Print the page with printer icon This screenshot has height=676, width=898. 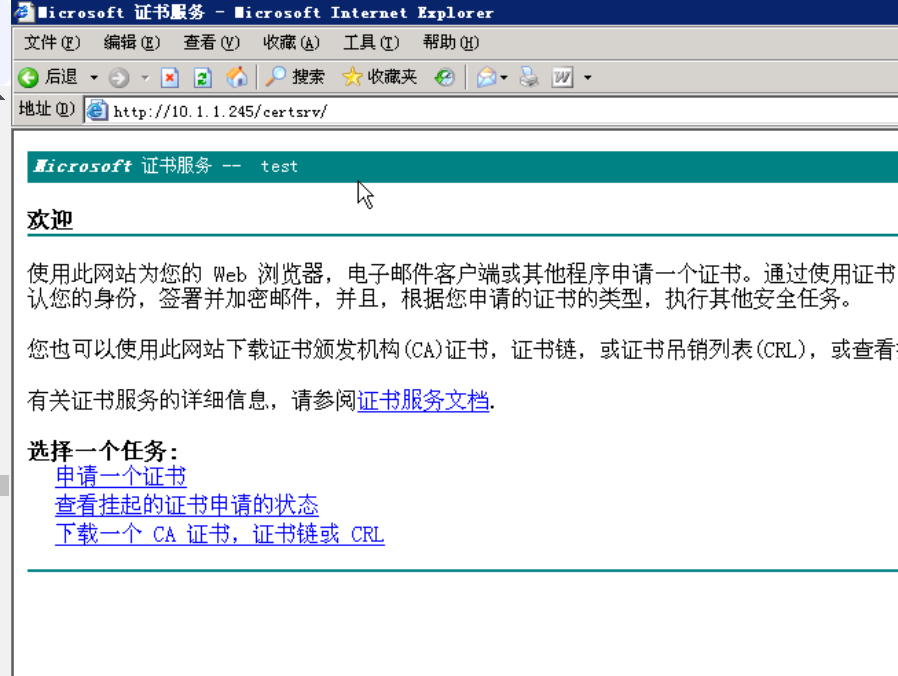click(x=529, y=77)
